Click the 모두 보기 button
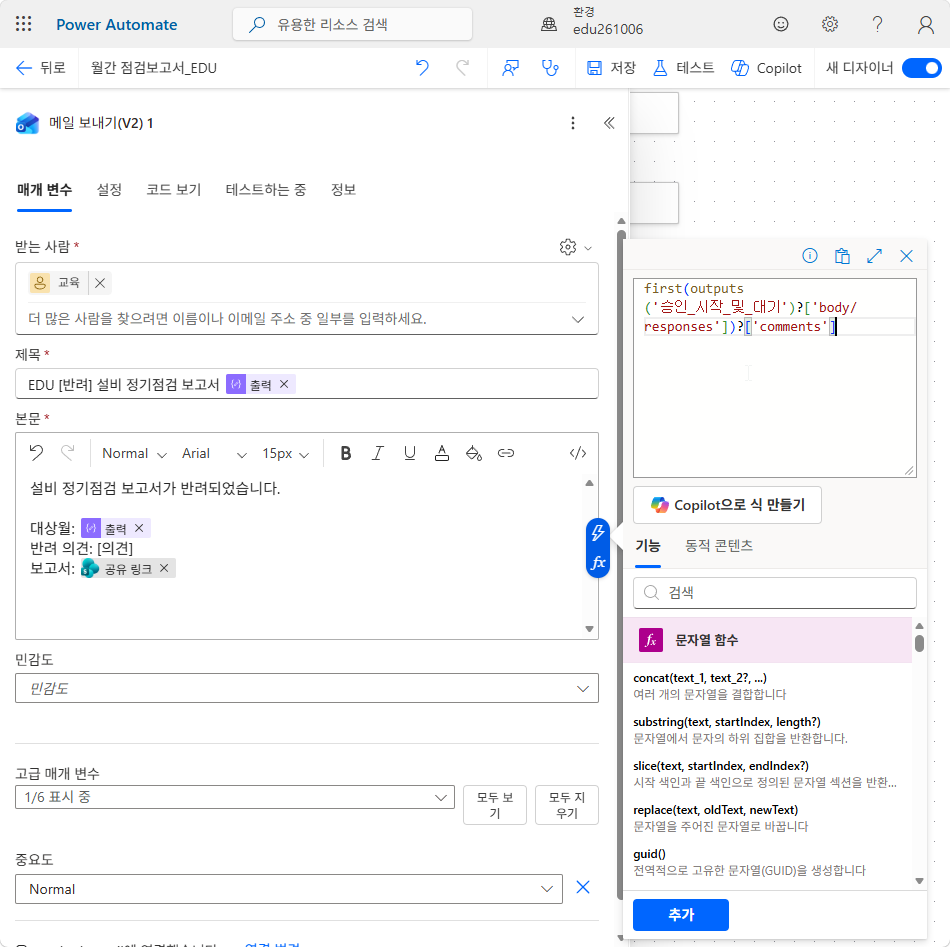 click(x=494, y=805)
